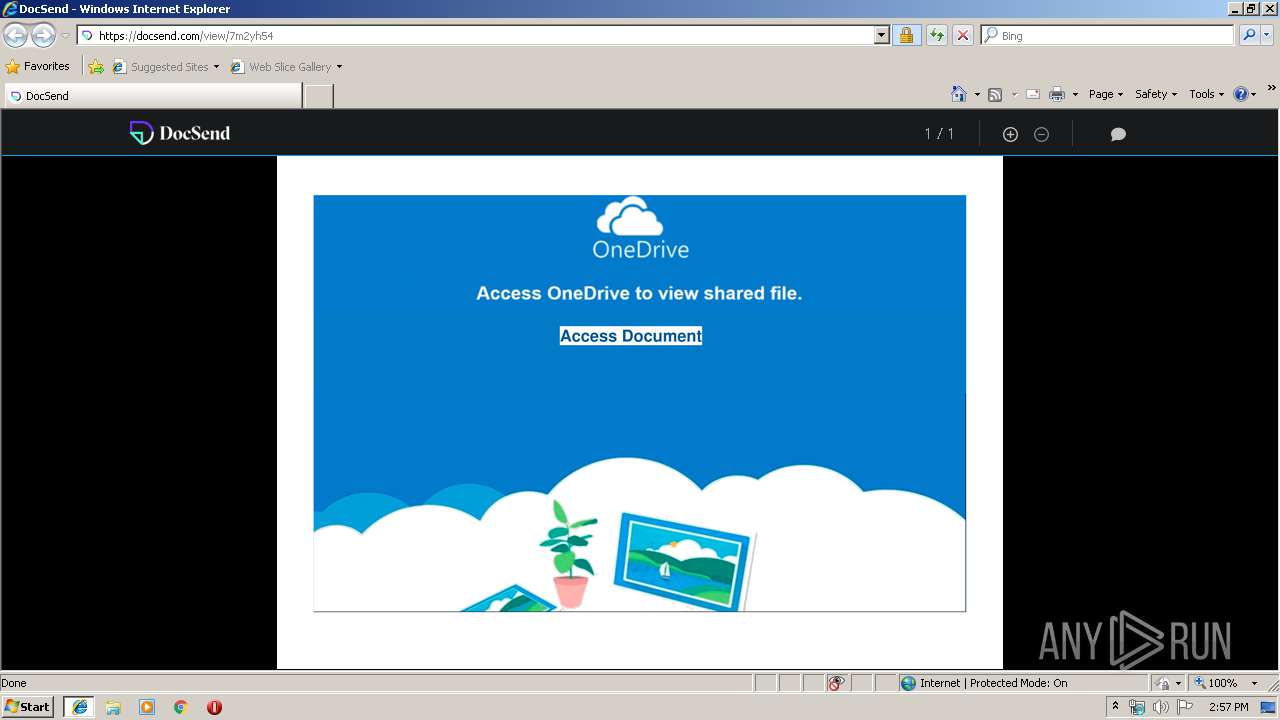Zoom in document with plus icon

point(1010,134)
